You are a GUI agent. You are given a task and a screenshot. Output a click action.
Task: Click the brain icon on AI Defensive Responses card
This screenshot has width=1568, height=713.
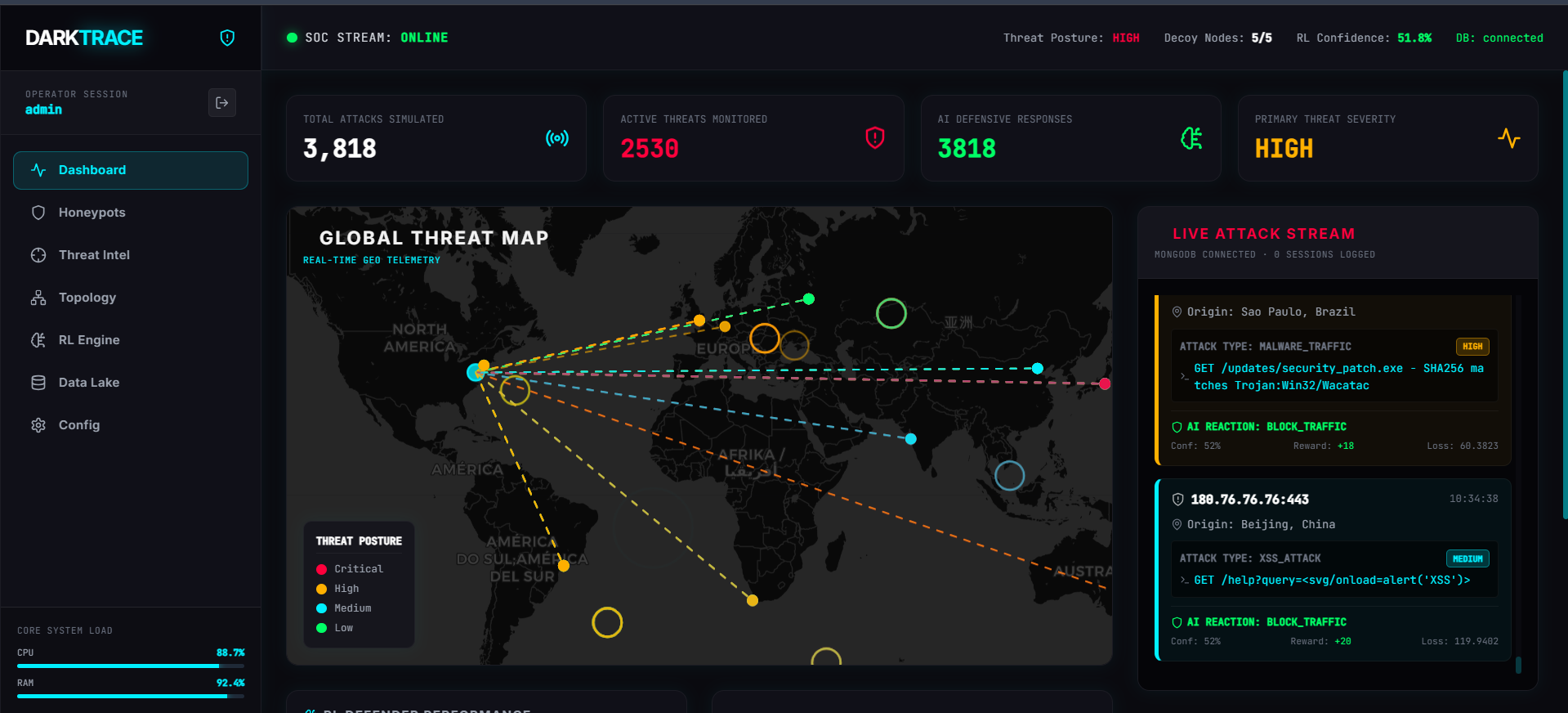coord(1191,138)
